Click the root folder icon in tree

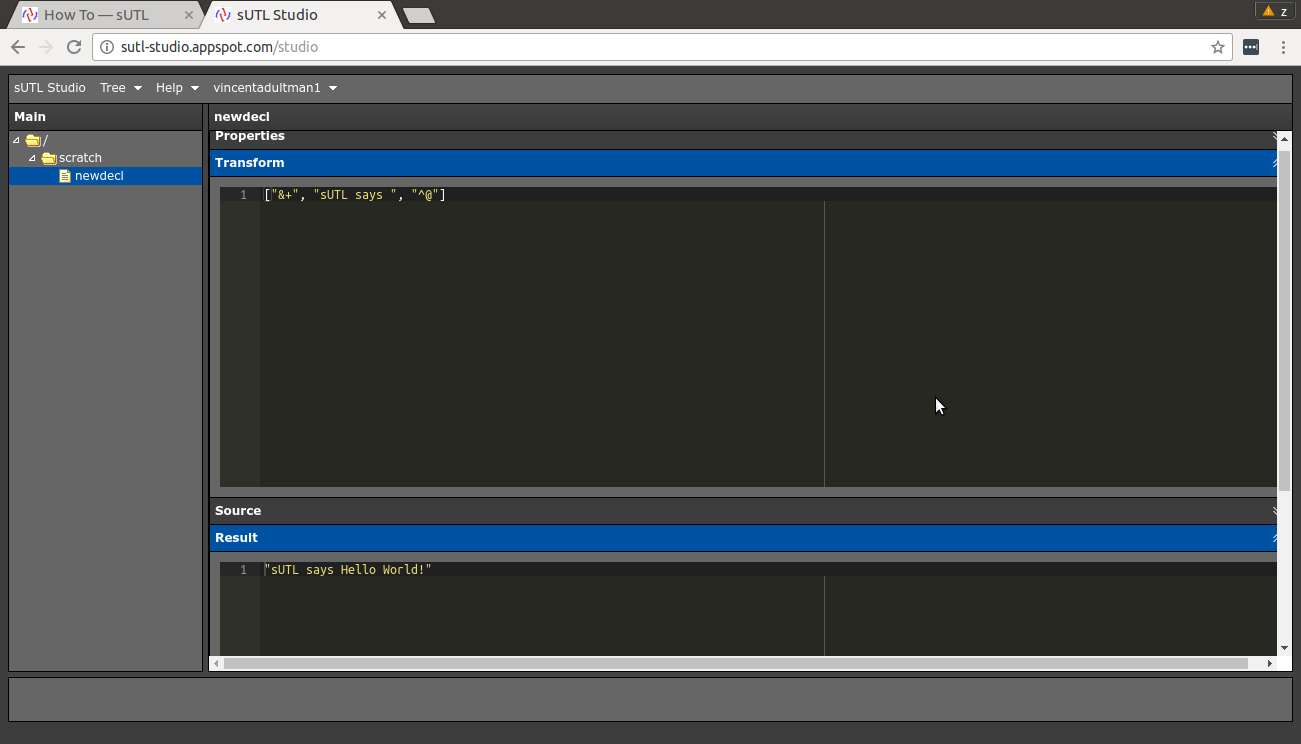(x=33, y=140)
